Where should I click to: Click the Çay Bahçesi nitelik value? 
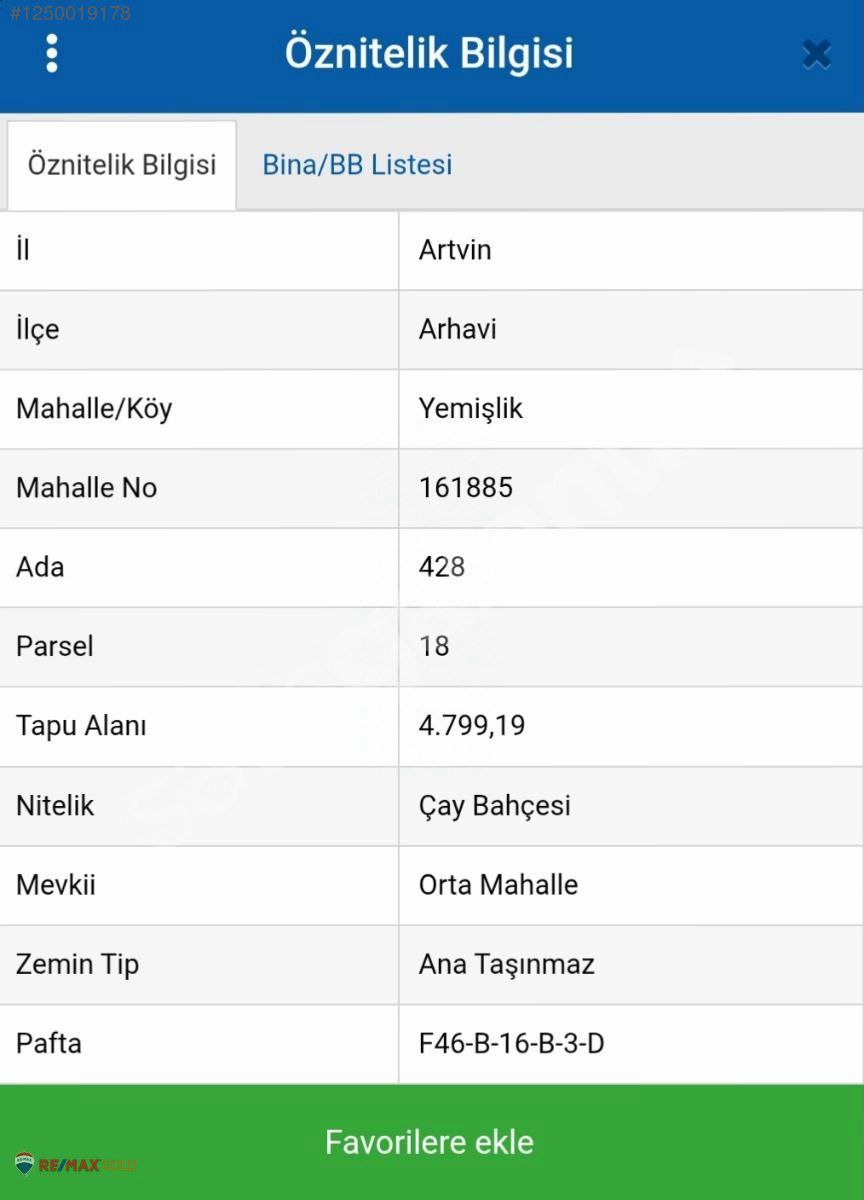(x=495, y=805)
